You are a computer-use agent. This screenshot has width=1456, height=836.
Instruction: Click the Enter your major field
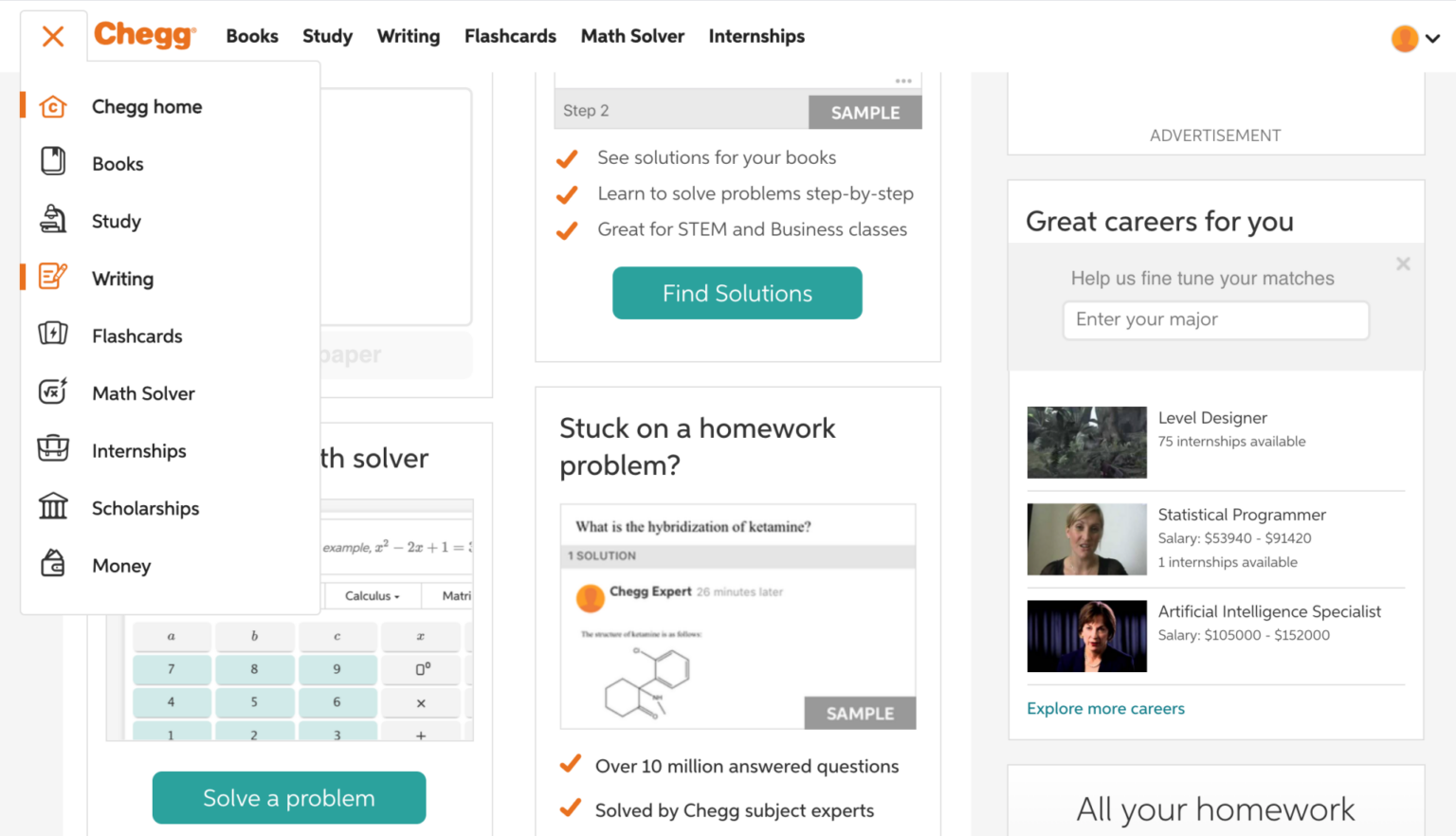1215,320
